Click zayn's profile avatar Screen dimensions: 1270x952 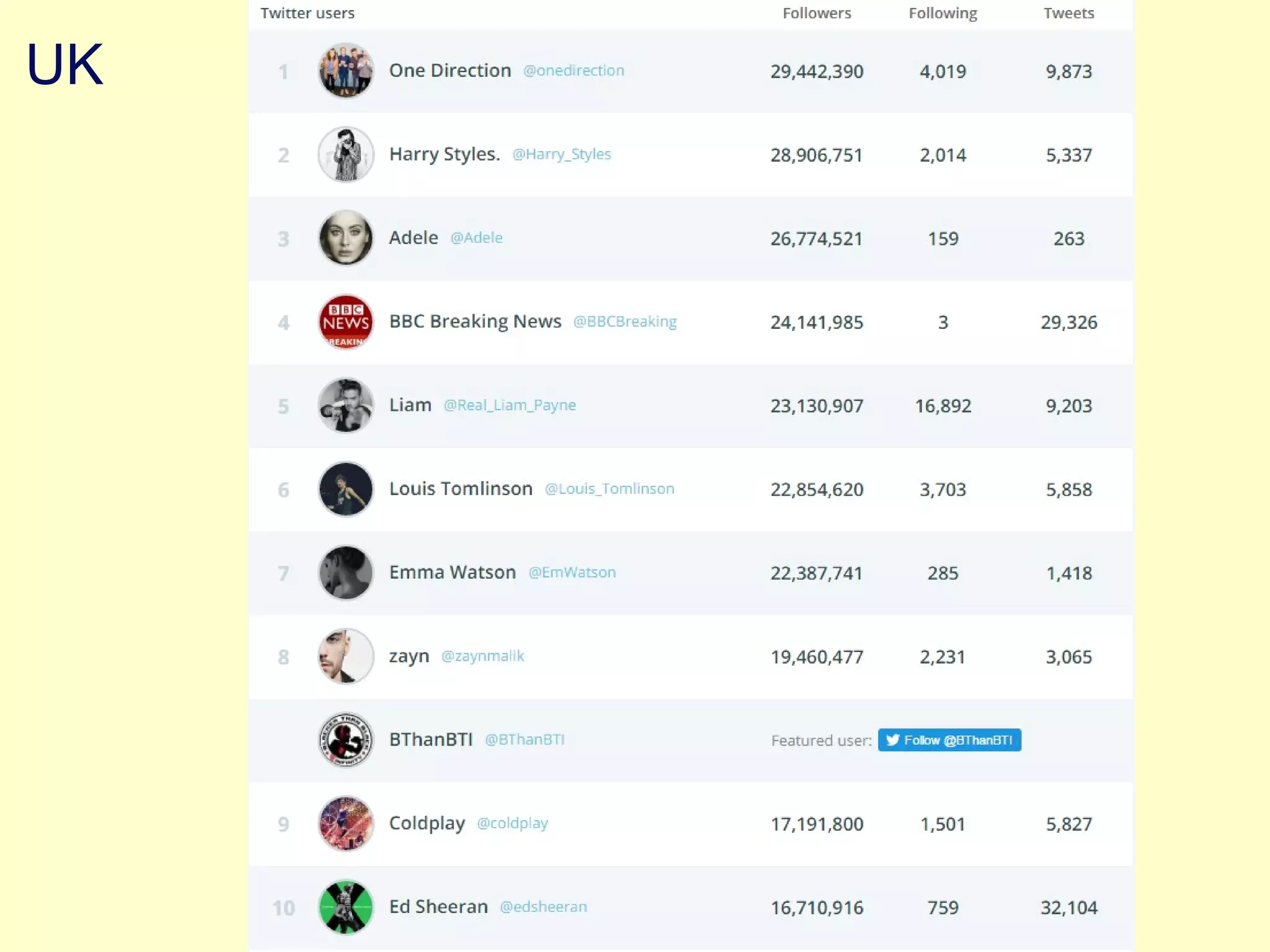coord(345,656)
